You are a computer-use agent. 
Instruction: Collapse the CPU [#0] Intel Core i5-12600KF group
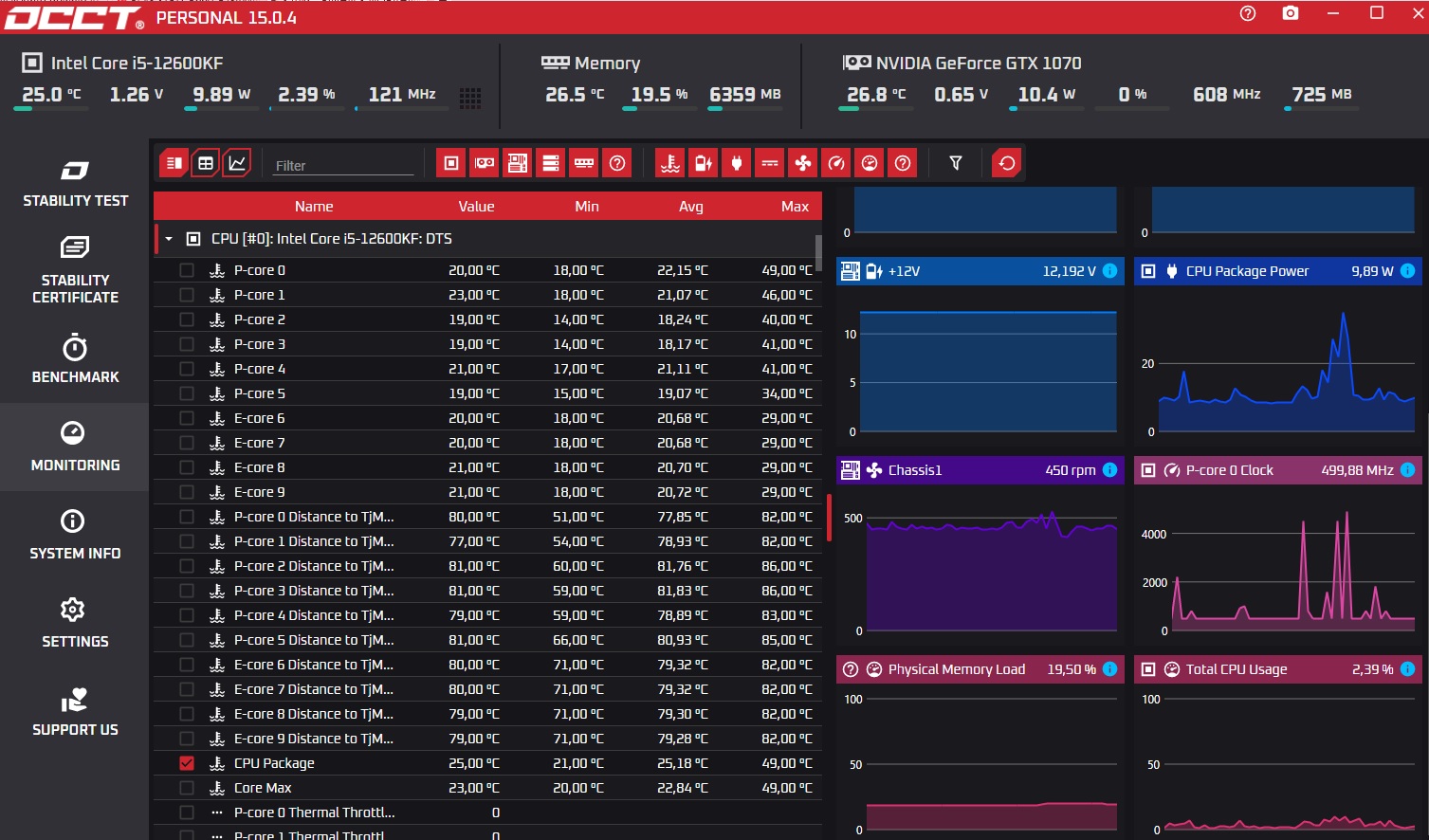click(169, 239)
